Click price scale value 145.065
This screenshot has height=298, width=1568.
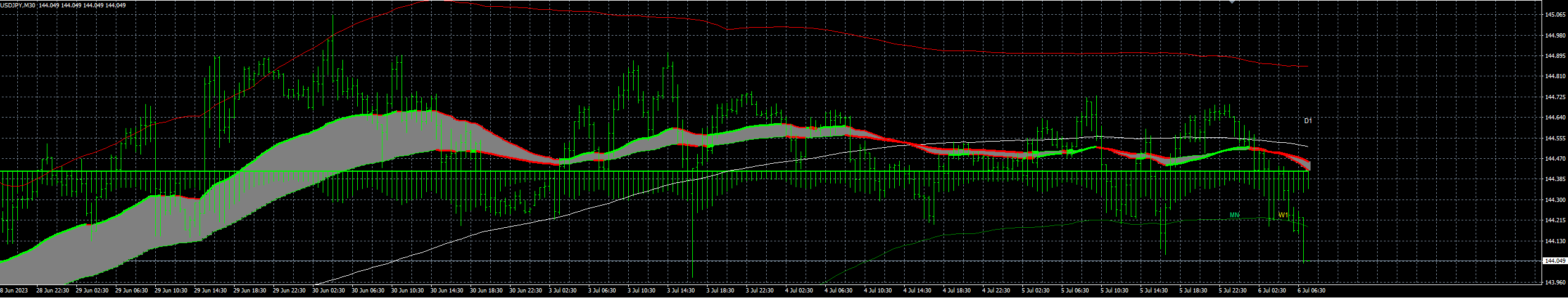pos(1555,15)
